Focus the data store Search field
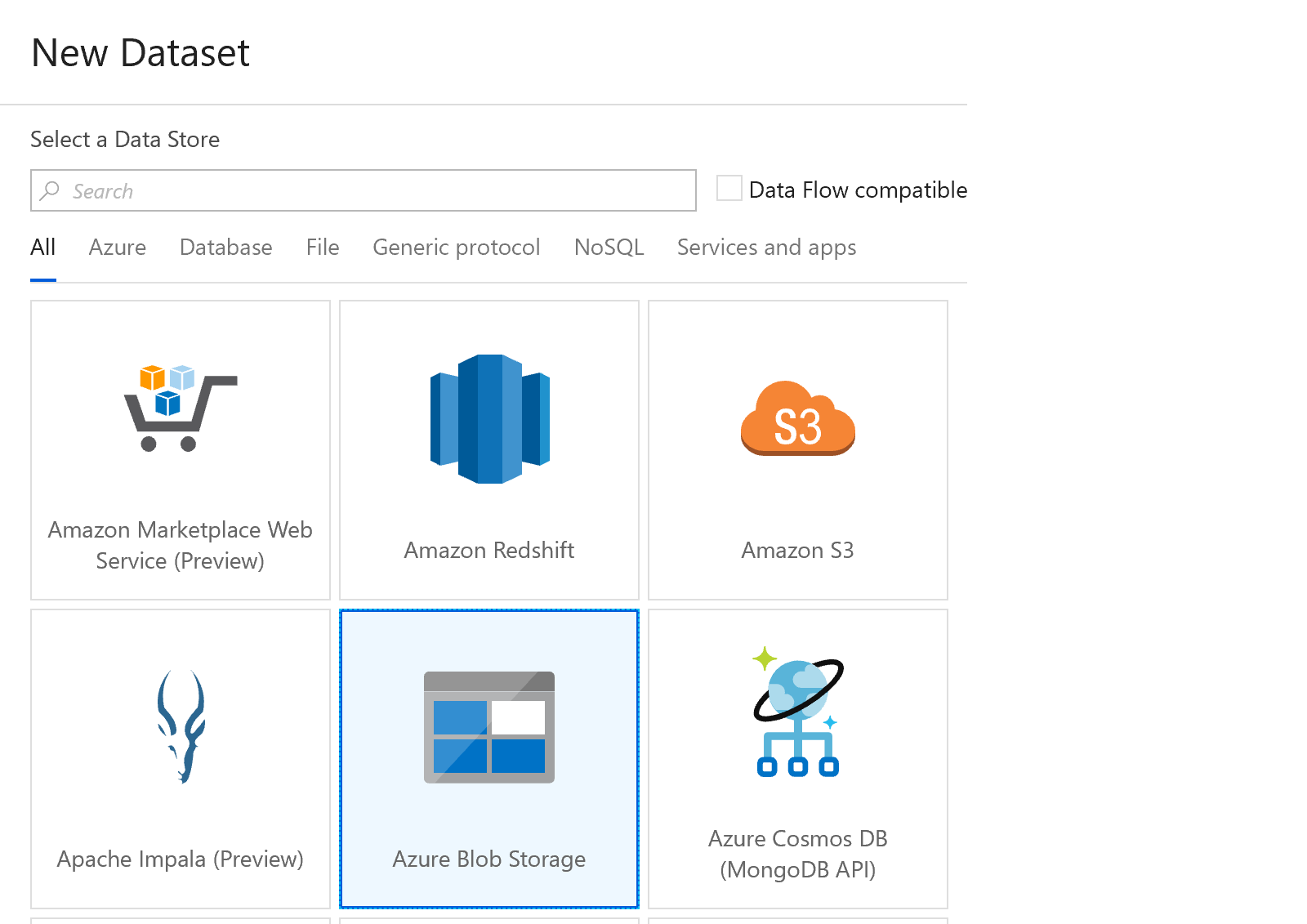Viewport: 1307px width, 924px height. pyautogui.click(x=376, y=191)
